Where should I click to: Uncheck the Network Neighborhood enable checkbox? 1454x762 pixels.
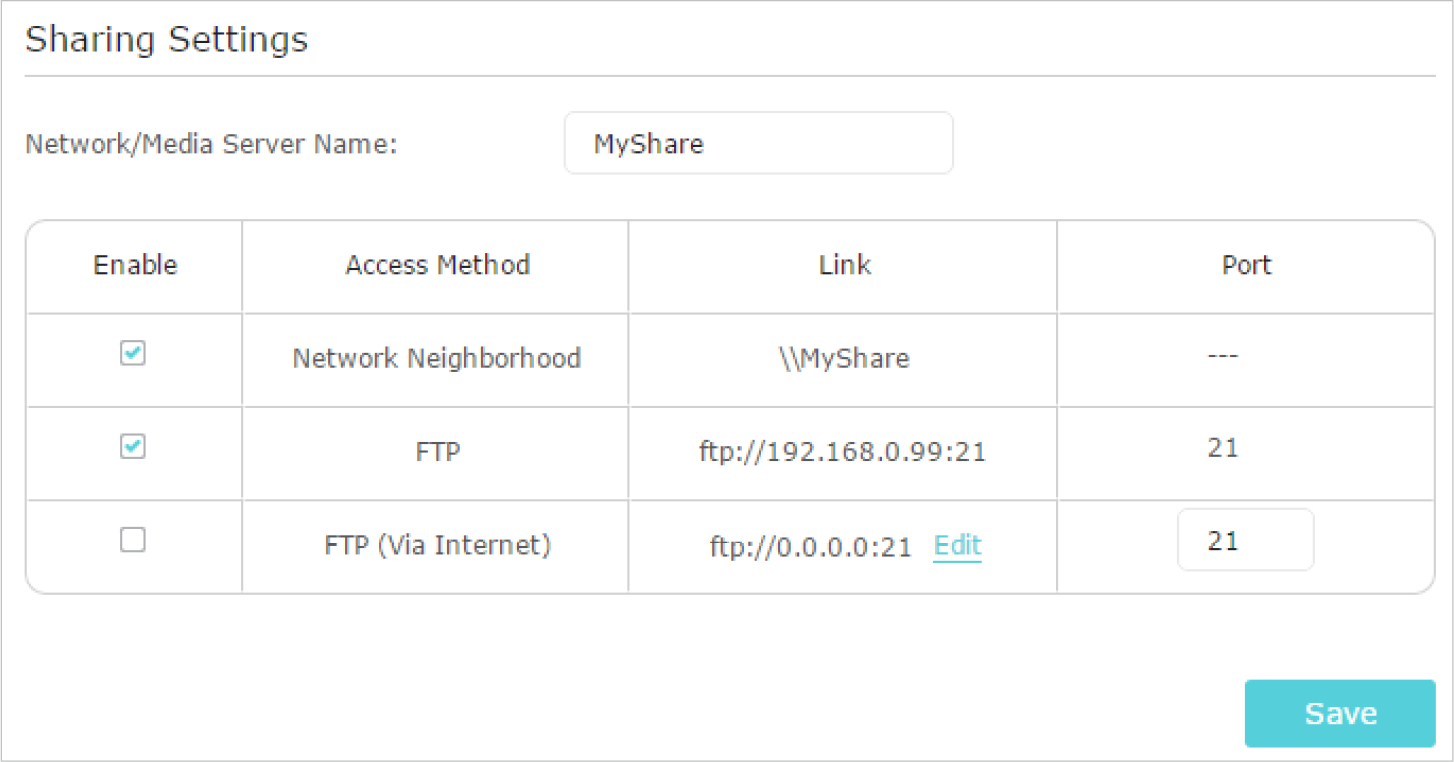133,353
